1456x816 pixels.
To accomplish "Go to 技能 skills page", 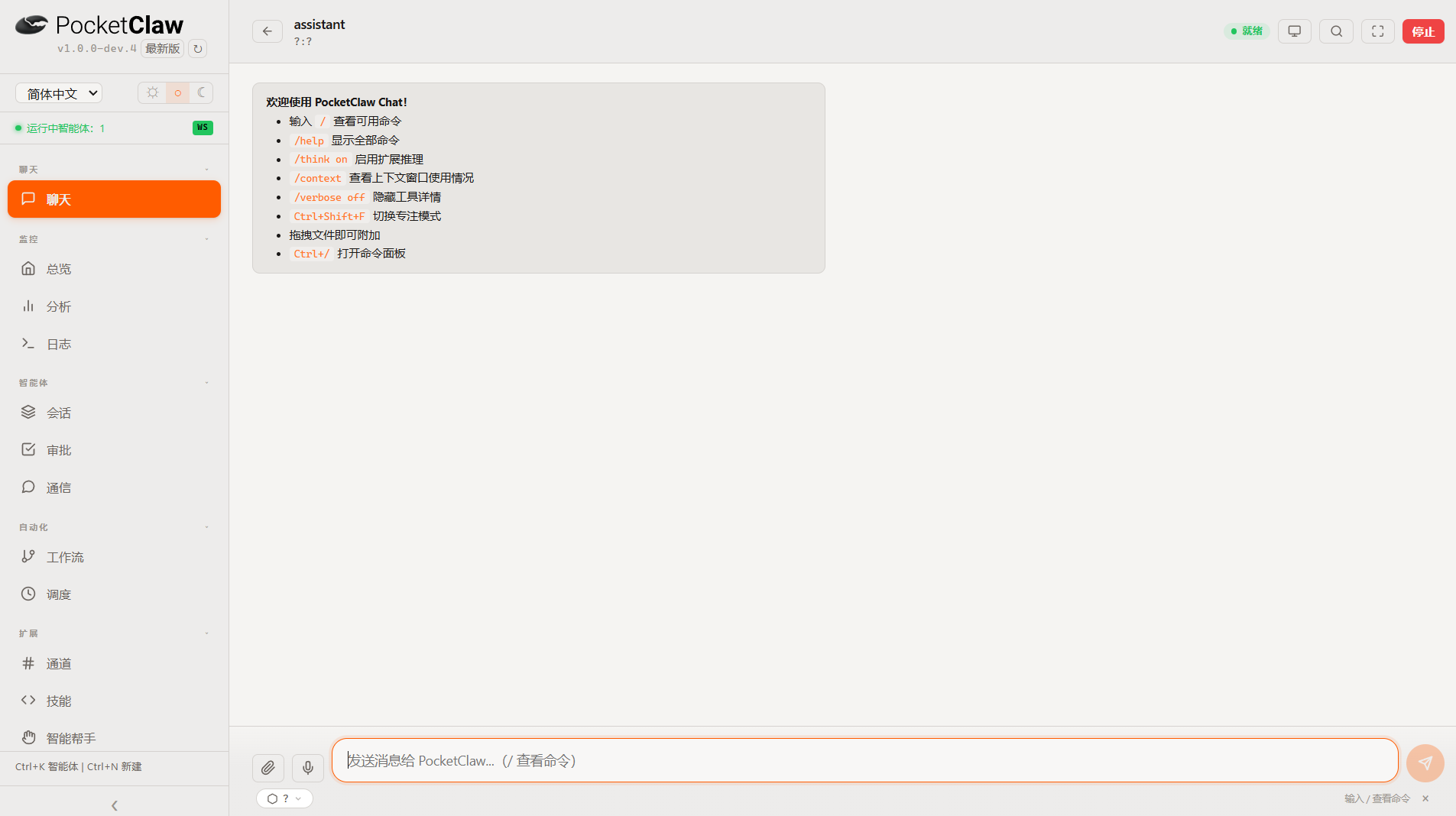I will (114, 701).
